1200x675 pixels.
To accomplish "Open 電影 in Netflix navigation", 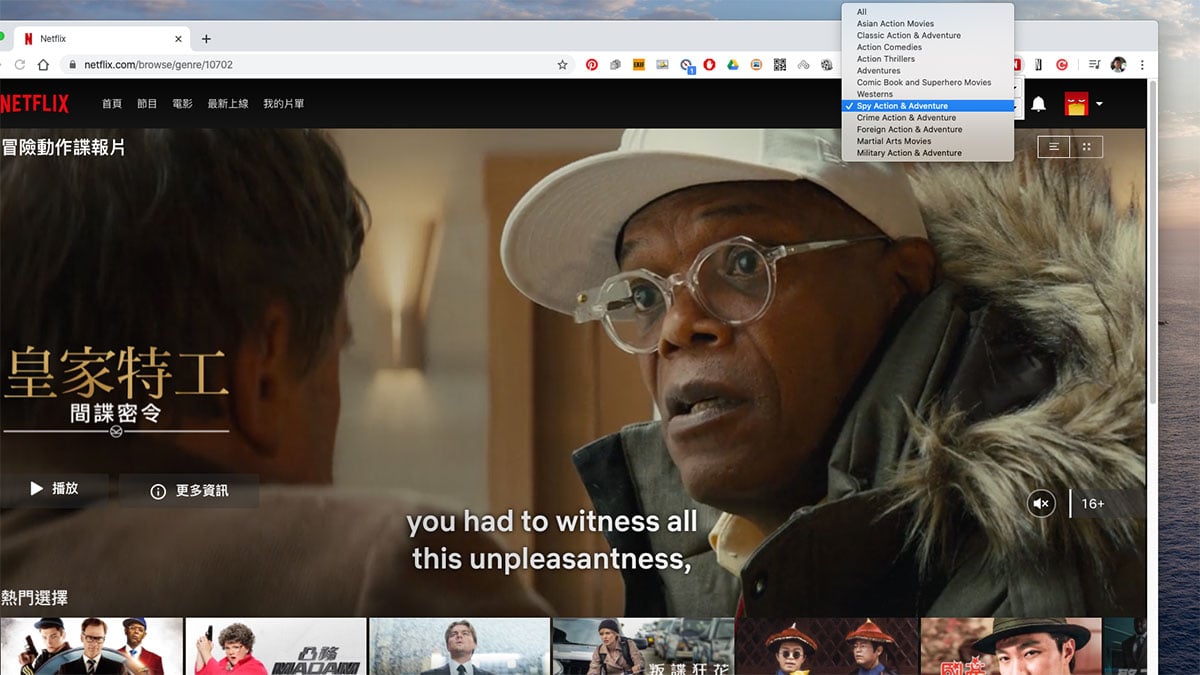I will coord(182,104).
